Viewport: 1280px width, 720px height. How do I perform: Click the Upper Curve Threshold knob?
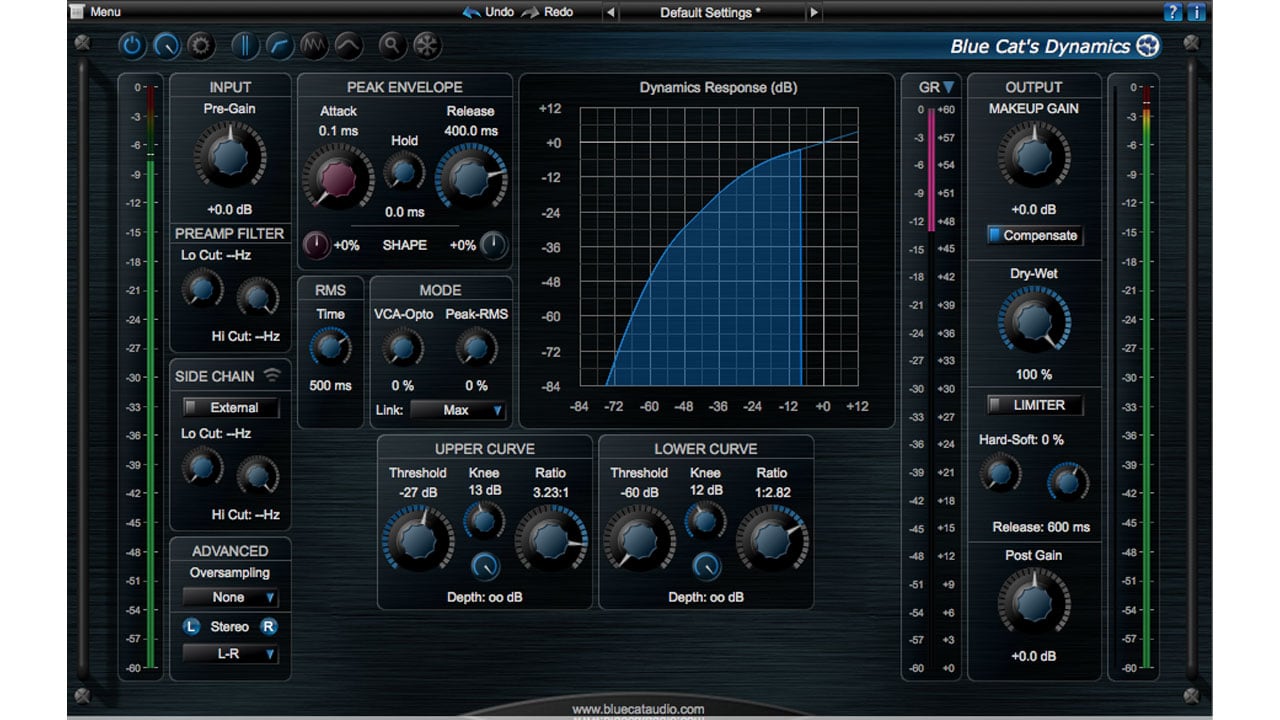[x=417, y=539]
